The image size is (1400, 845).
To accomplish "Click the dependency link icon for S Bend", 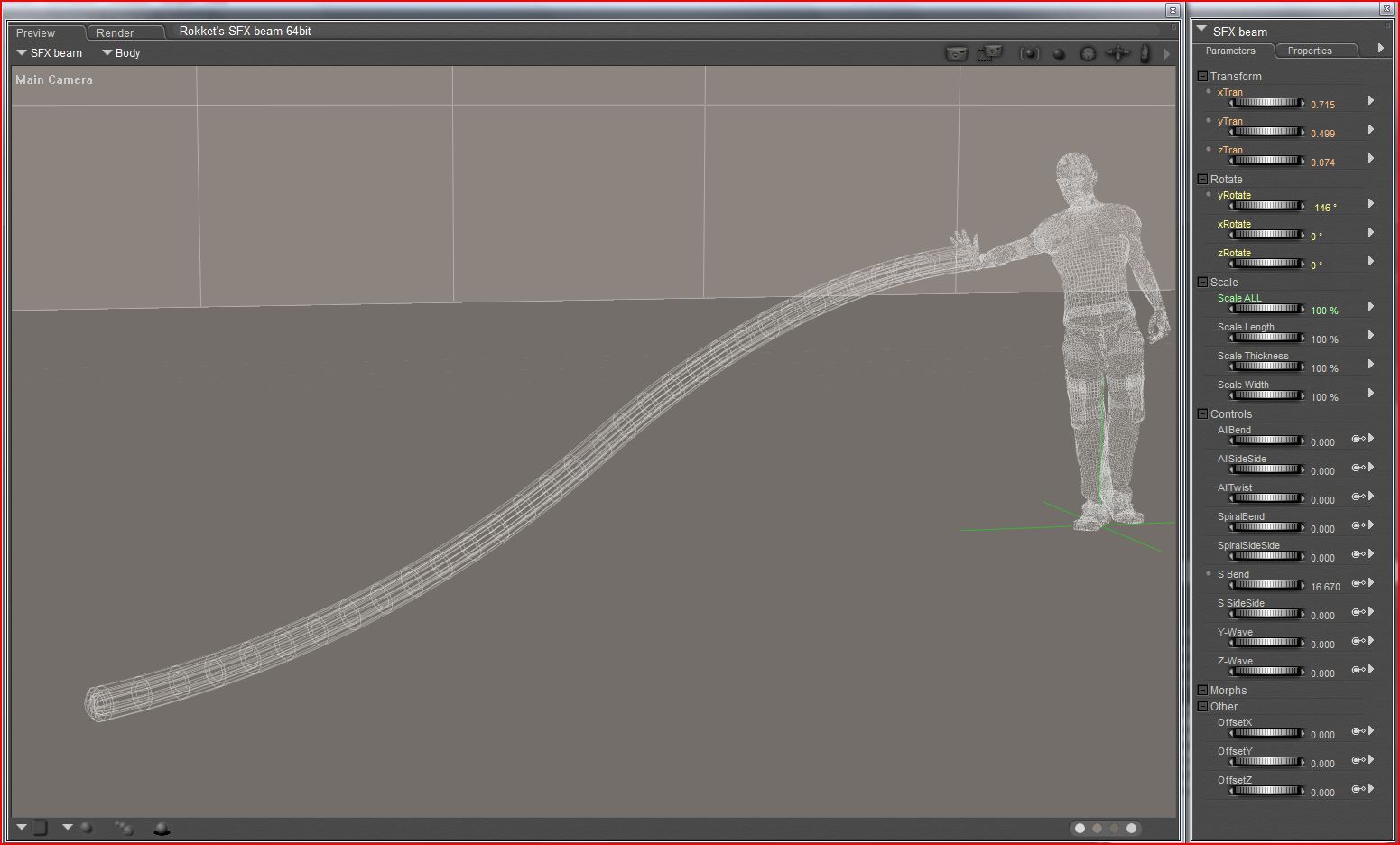I will 1358,583.
